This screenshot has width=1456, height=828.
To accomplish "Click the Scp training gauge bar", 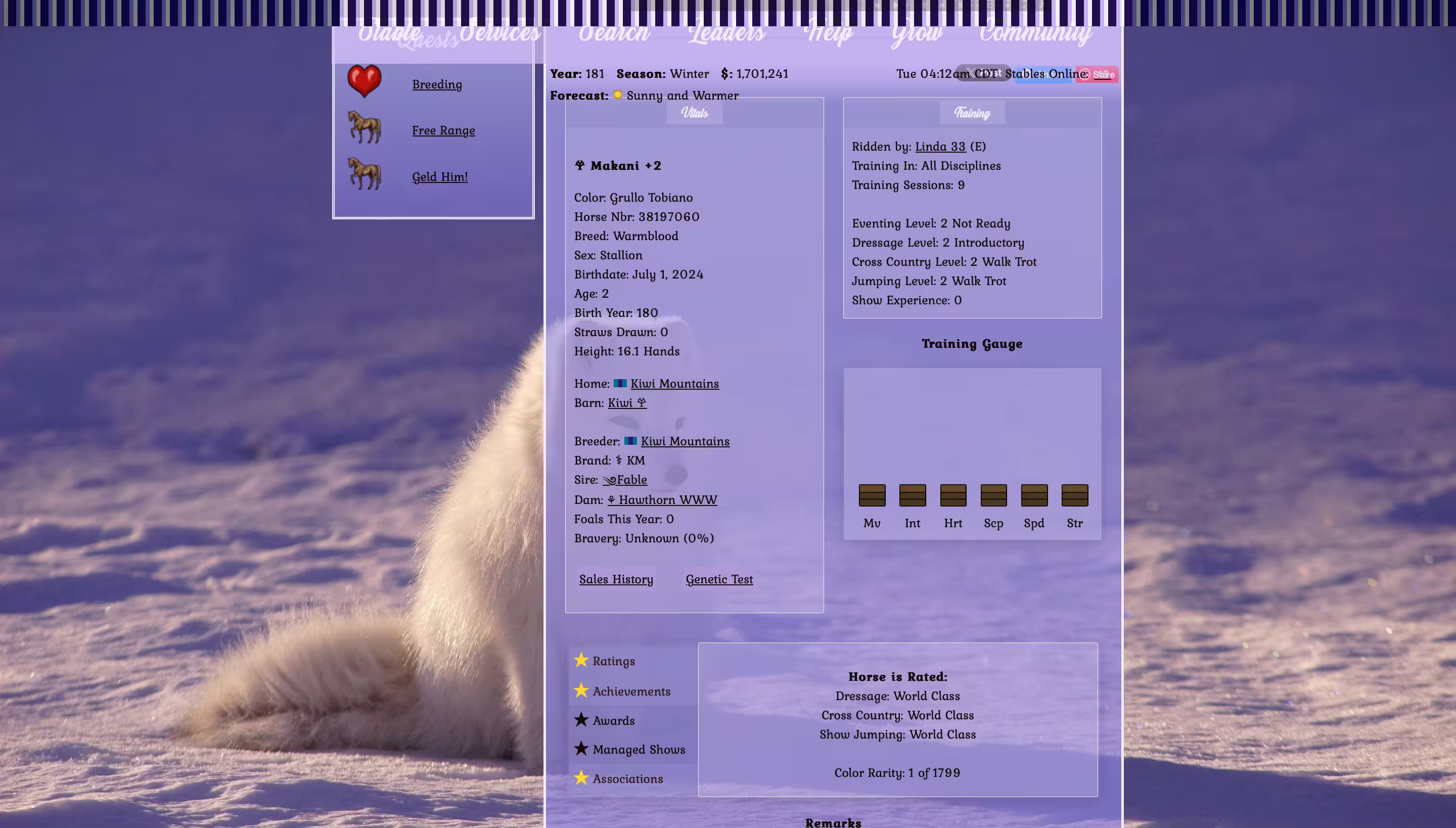I will [993, 495].
